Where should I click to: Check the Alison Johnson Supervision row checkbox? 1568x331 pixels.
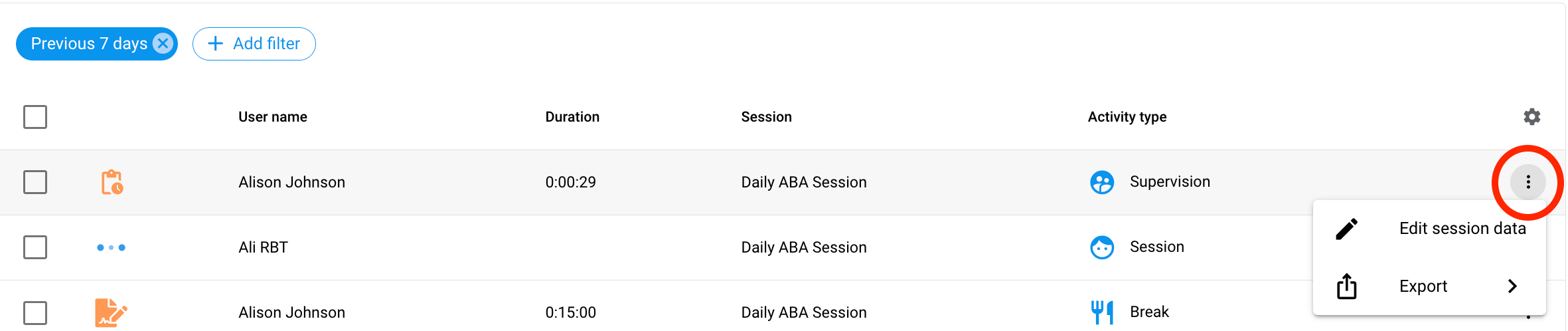[x=35, y=182]
